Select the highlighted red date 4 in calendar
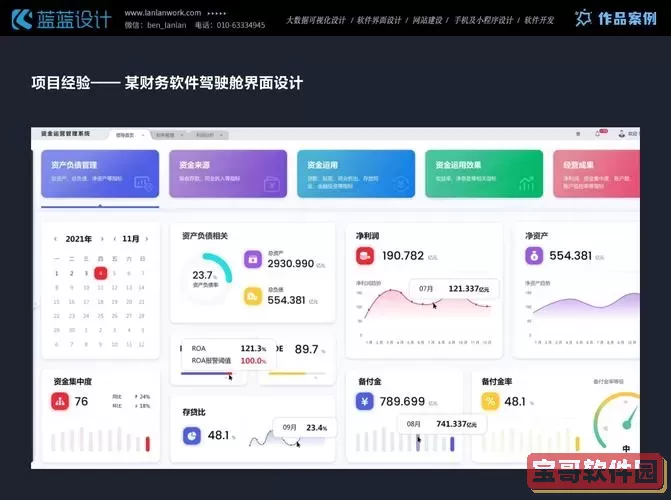This screenshot has width=671, height=500. coord(101,273)
